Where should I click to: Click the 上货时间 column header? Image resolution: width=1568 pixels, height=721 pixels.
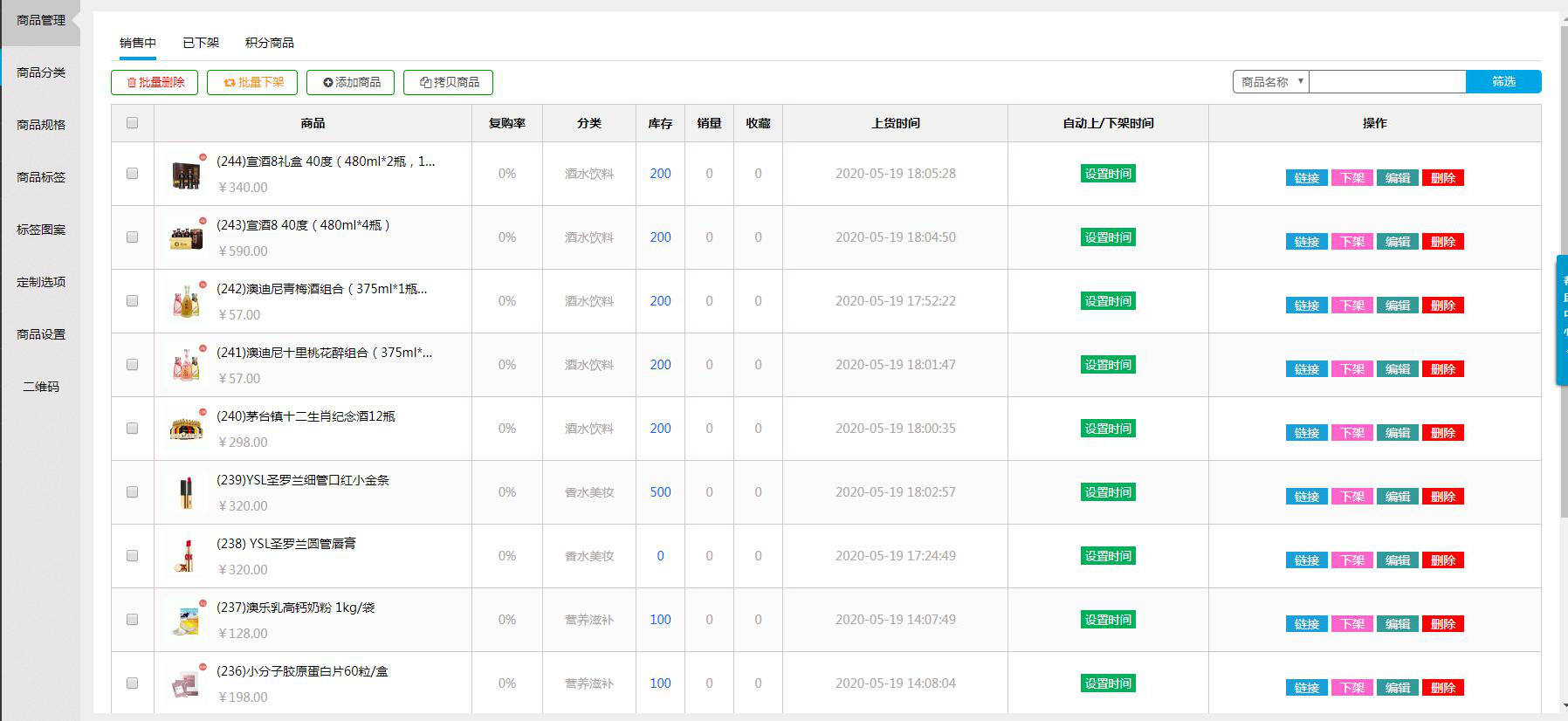point(896,123)
